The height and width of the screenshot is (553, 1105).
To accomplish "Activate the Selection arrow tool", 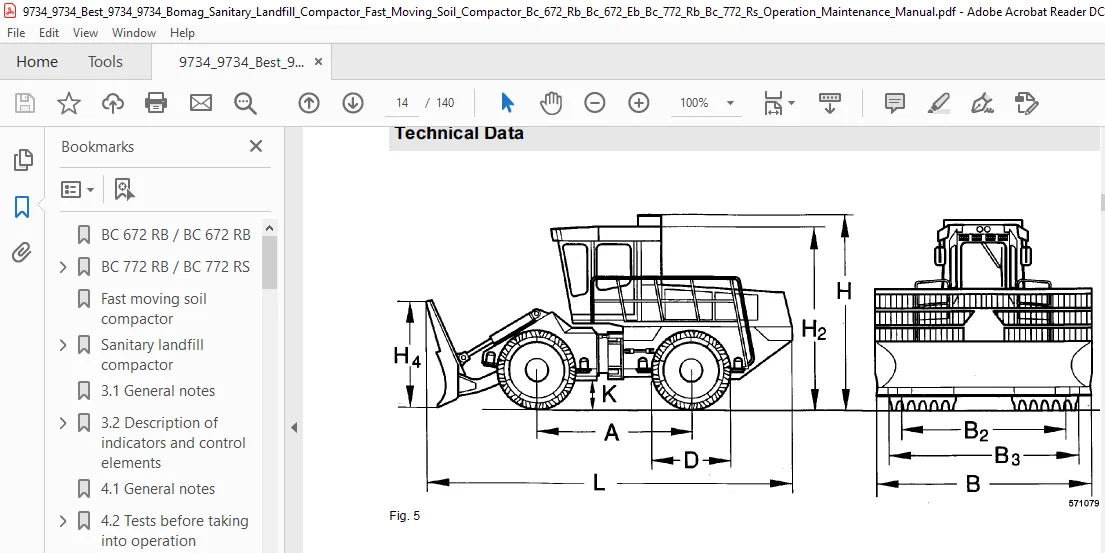I will (507, 103).
